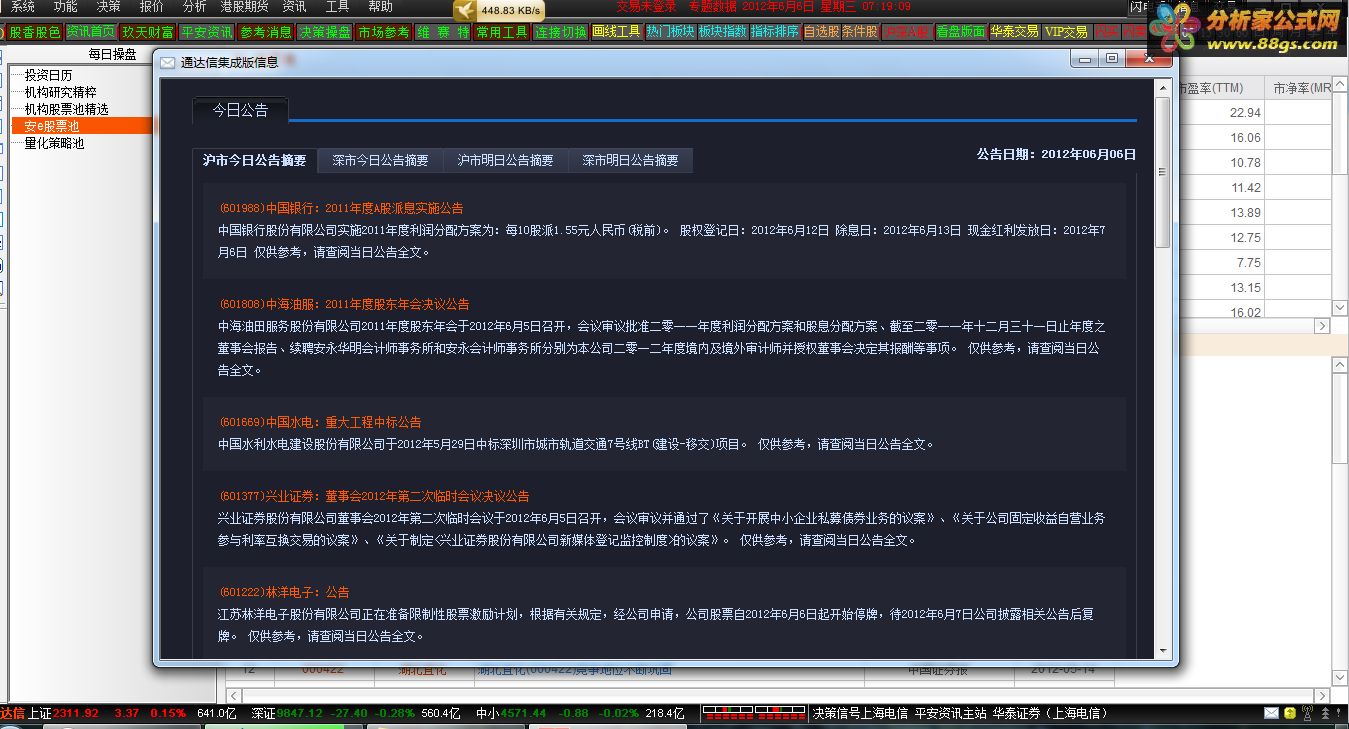Click 中小 index value 4571.44 in status bar
This screenshot has height=729, width=1349.
click(x=523, y=713)
